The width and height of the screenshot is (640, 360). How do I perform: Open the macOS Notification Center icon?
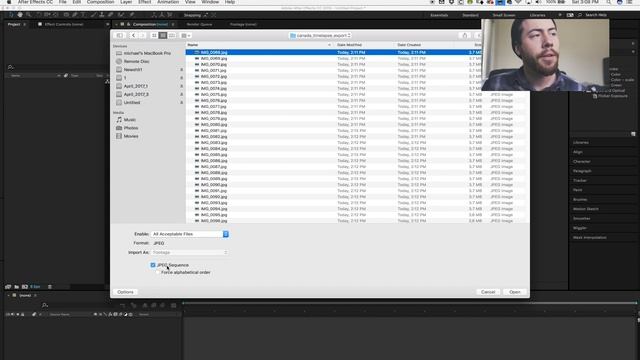tap(630, 2)
